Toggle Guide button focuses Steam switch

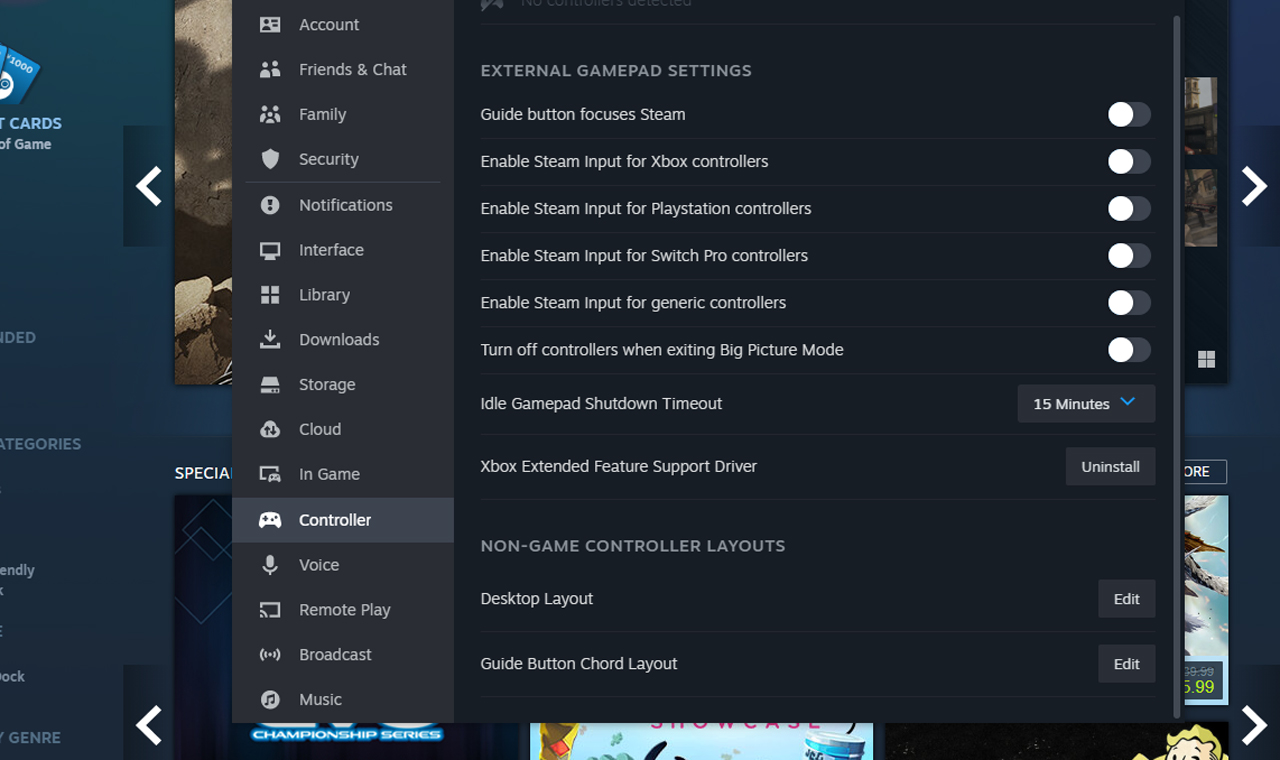(x=1128, y=115)
